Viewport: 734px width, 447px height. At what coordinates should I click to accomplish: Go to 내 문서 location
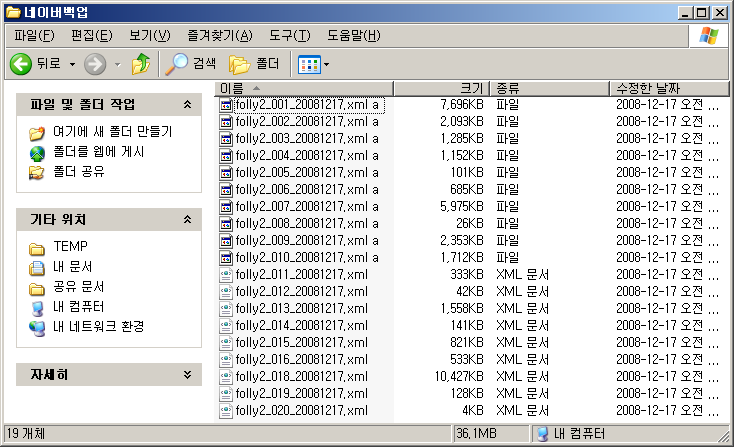click(x=73, y=267)
